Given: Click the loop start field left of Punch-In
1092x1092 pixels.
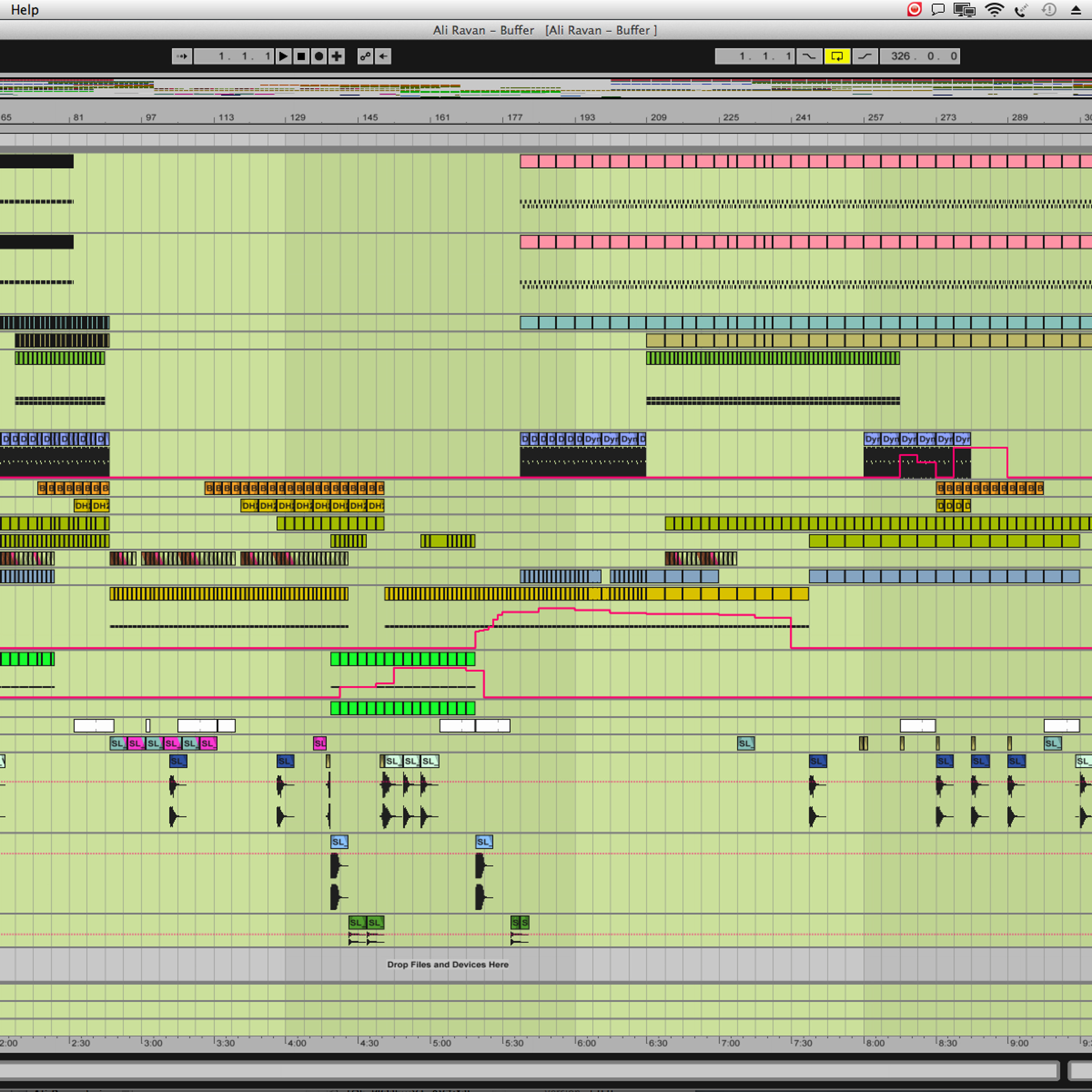Looking at the screenshot, I should tap(755, 56).
